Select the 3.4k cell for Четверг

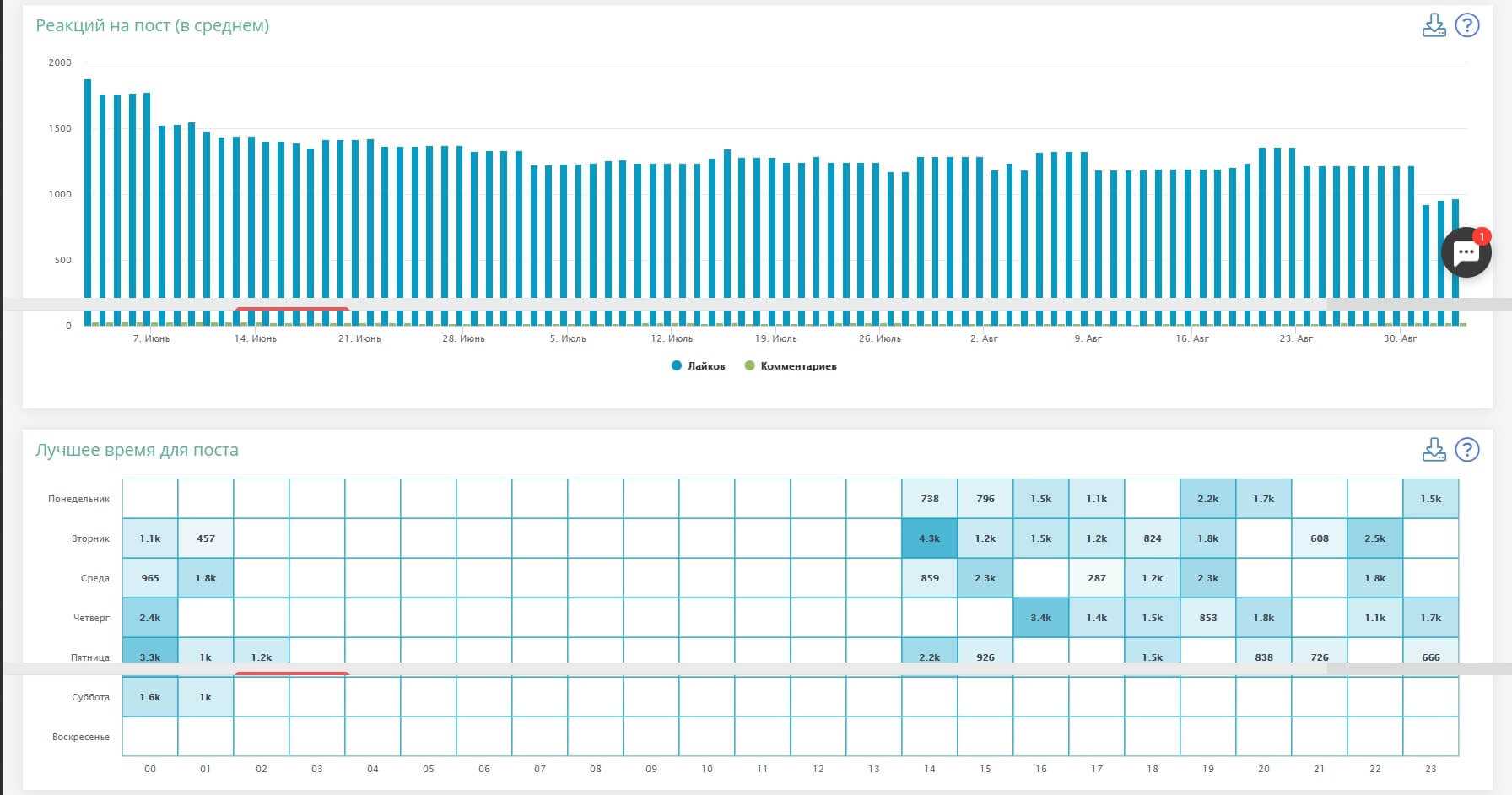pyautogui.click(x=1040, y=618)
